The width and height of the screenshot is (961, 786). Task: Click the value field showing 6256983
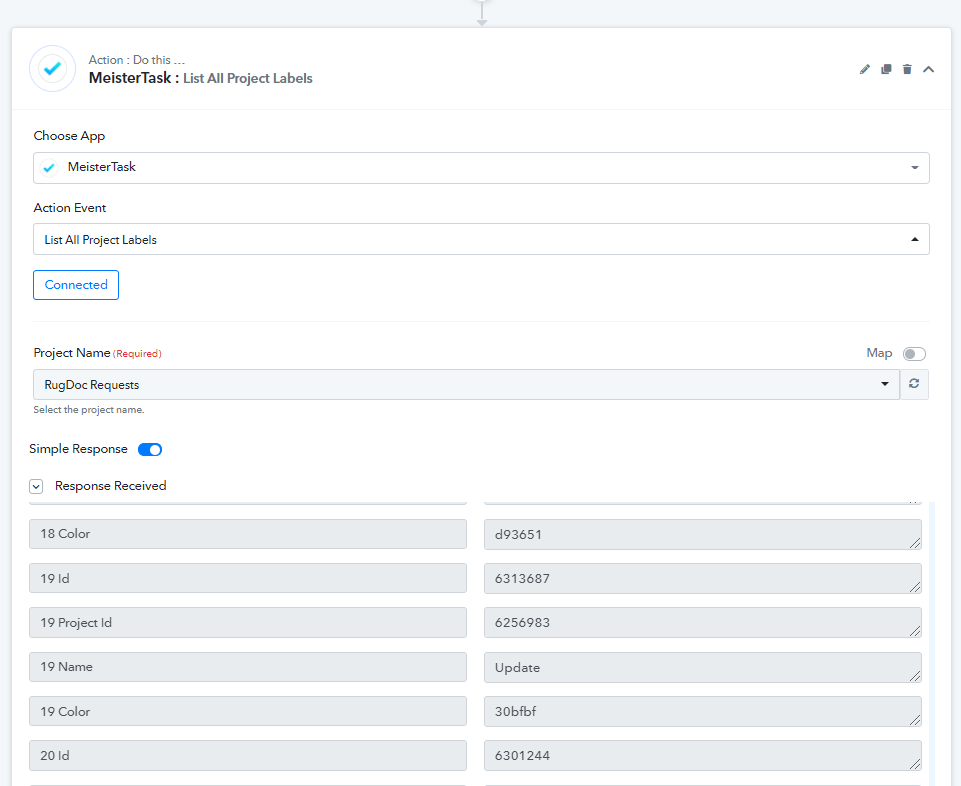tap(702, 623)
